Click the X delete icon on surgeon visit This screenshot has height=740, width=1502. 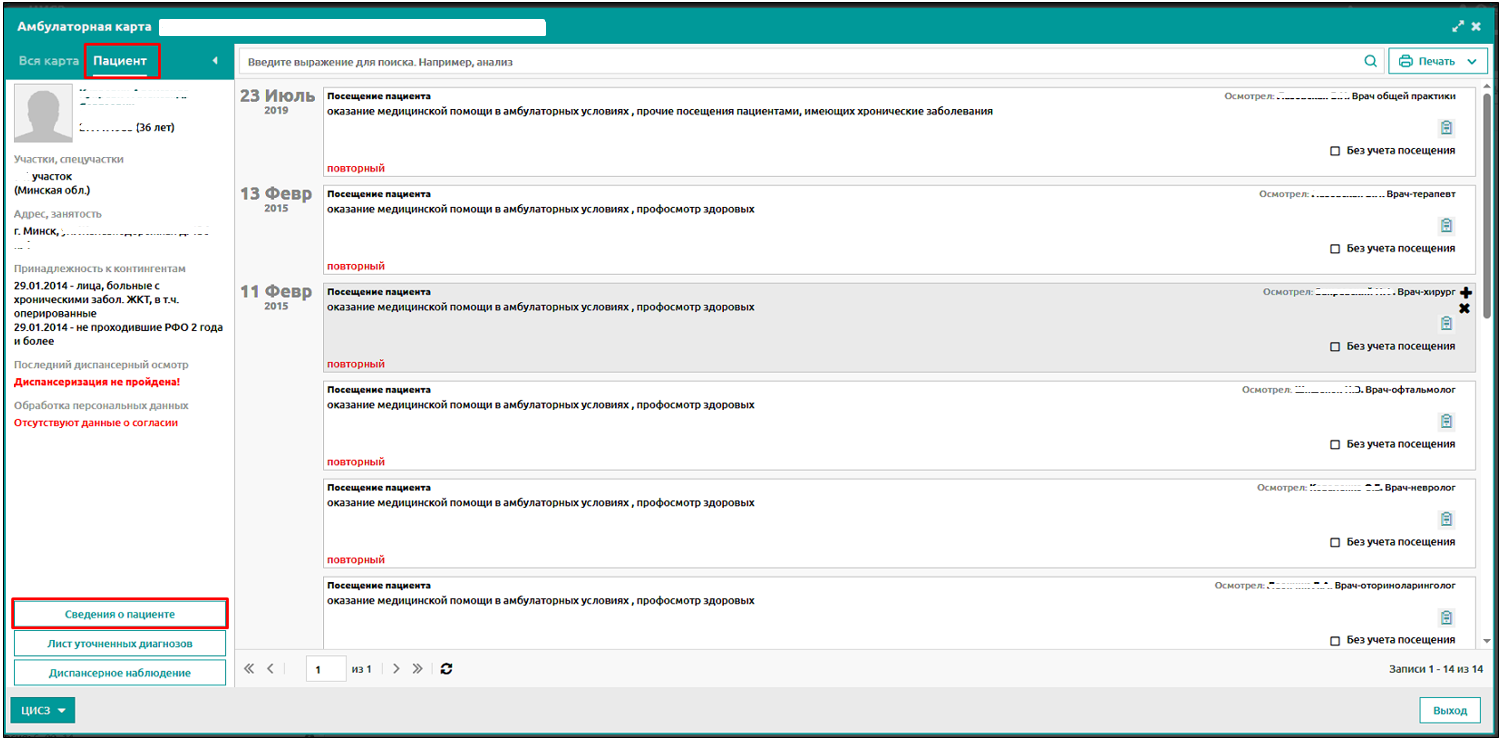point(1465,308)
